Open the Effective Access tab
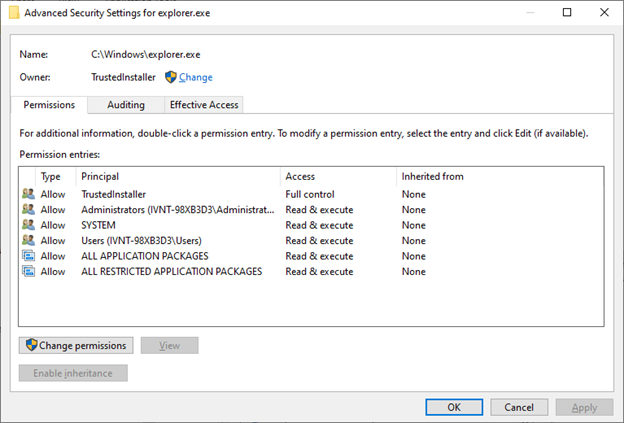Screen dimensions: 624x423 (x=204, y=105)
